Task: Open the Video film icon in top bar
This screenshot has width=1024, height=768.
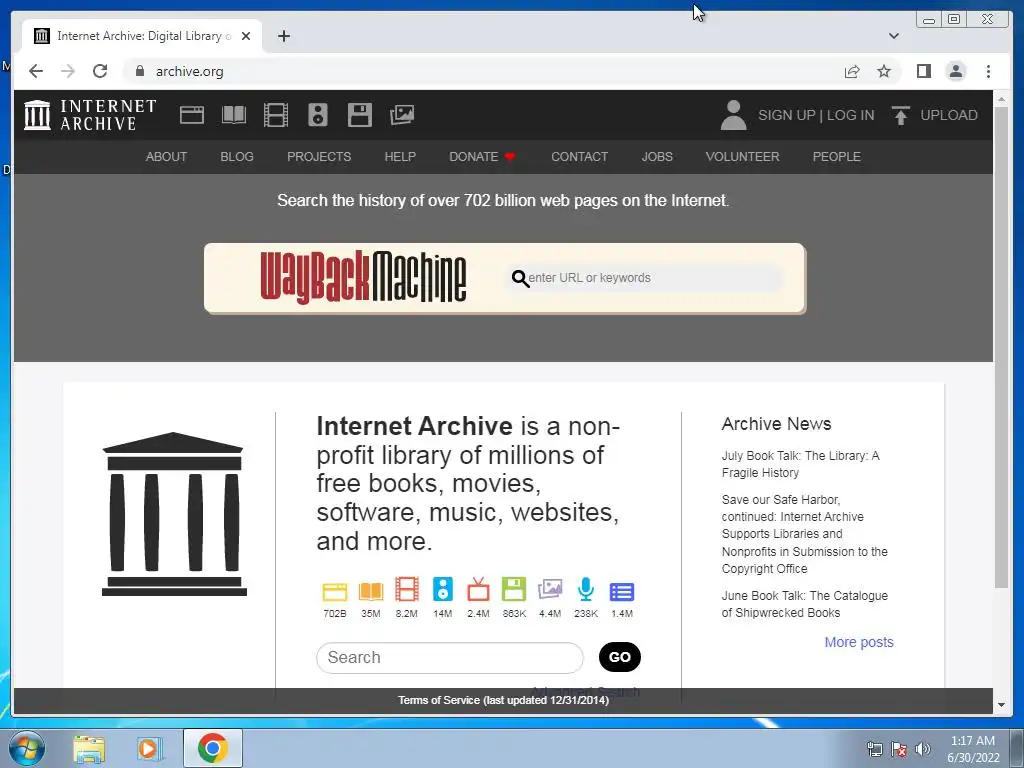Action: [x=276, y=115]
